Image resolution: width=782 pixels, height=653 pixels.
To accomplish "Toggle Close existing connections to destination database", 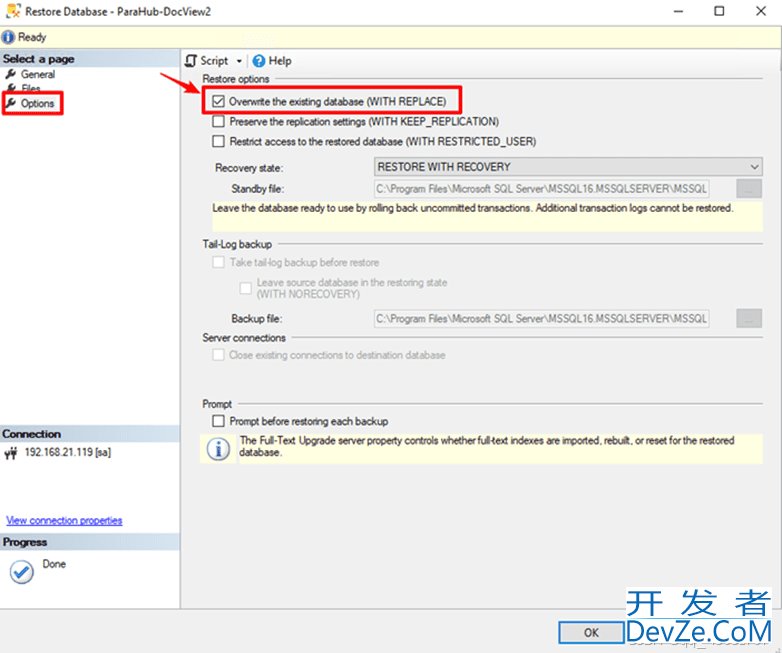I will 218,355.
